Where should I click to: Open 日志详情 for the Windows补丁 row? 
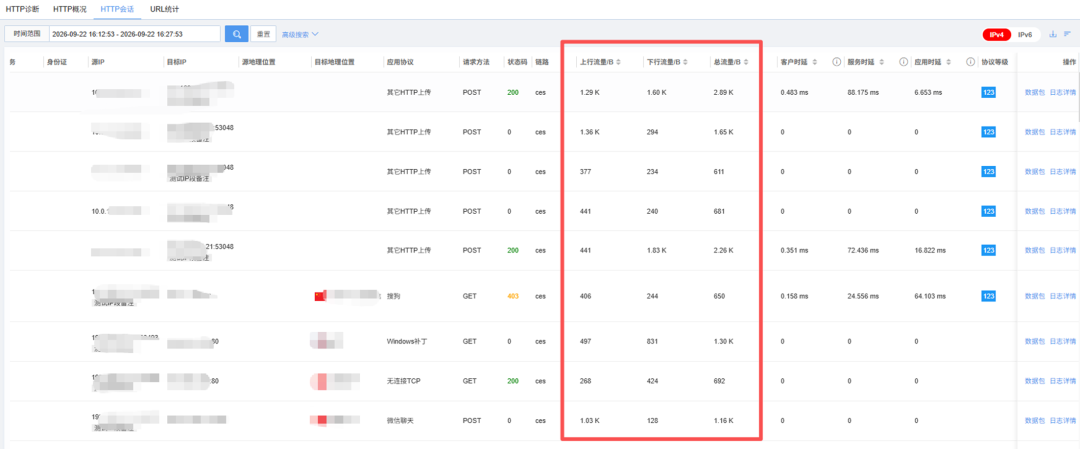[x=1062, y=341]
